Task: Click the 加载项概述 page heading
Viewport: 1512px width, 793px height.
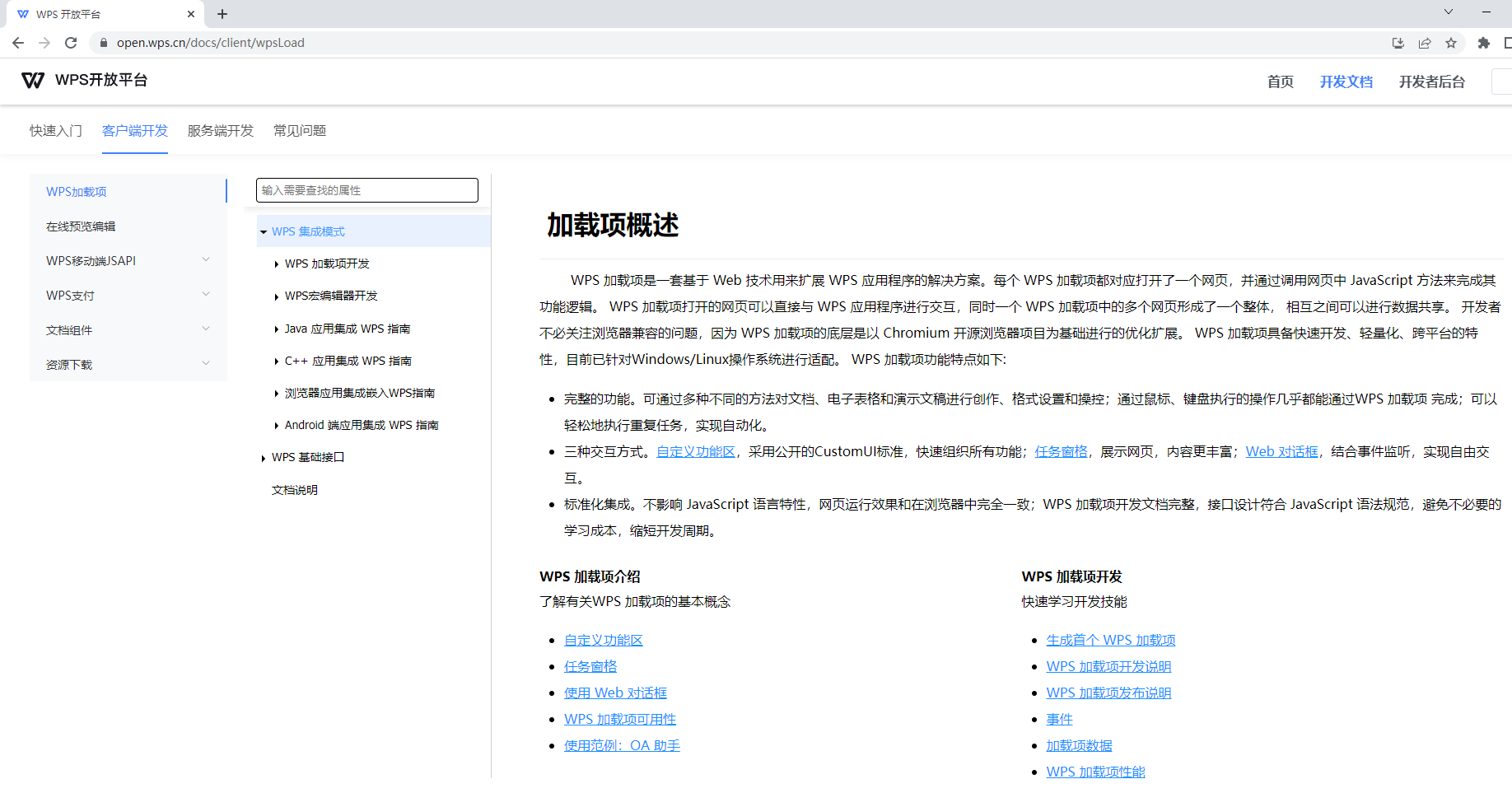Action: 613,225
